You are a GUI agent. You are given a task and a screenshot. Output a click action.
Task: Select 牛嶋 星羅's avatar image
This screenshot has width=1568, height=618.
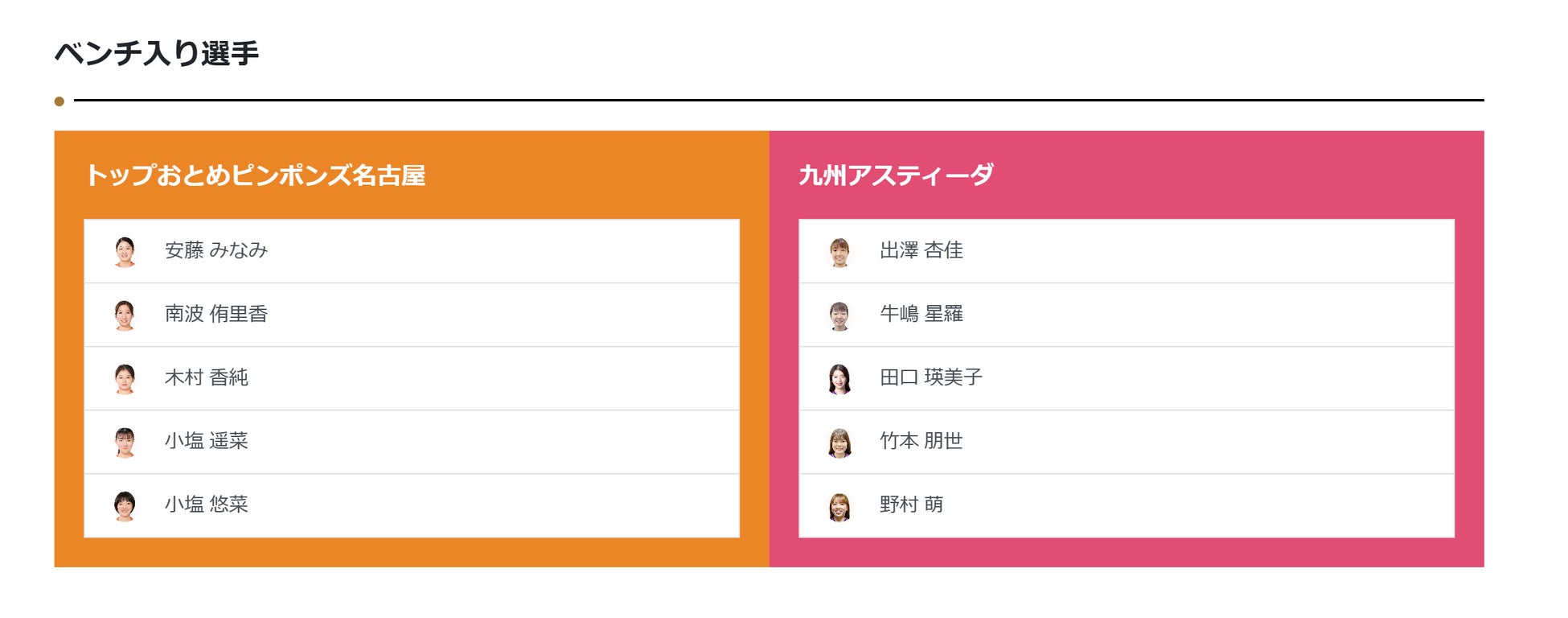[x=839, y=315]
